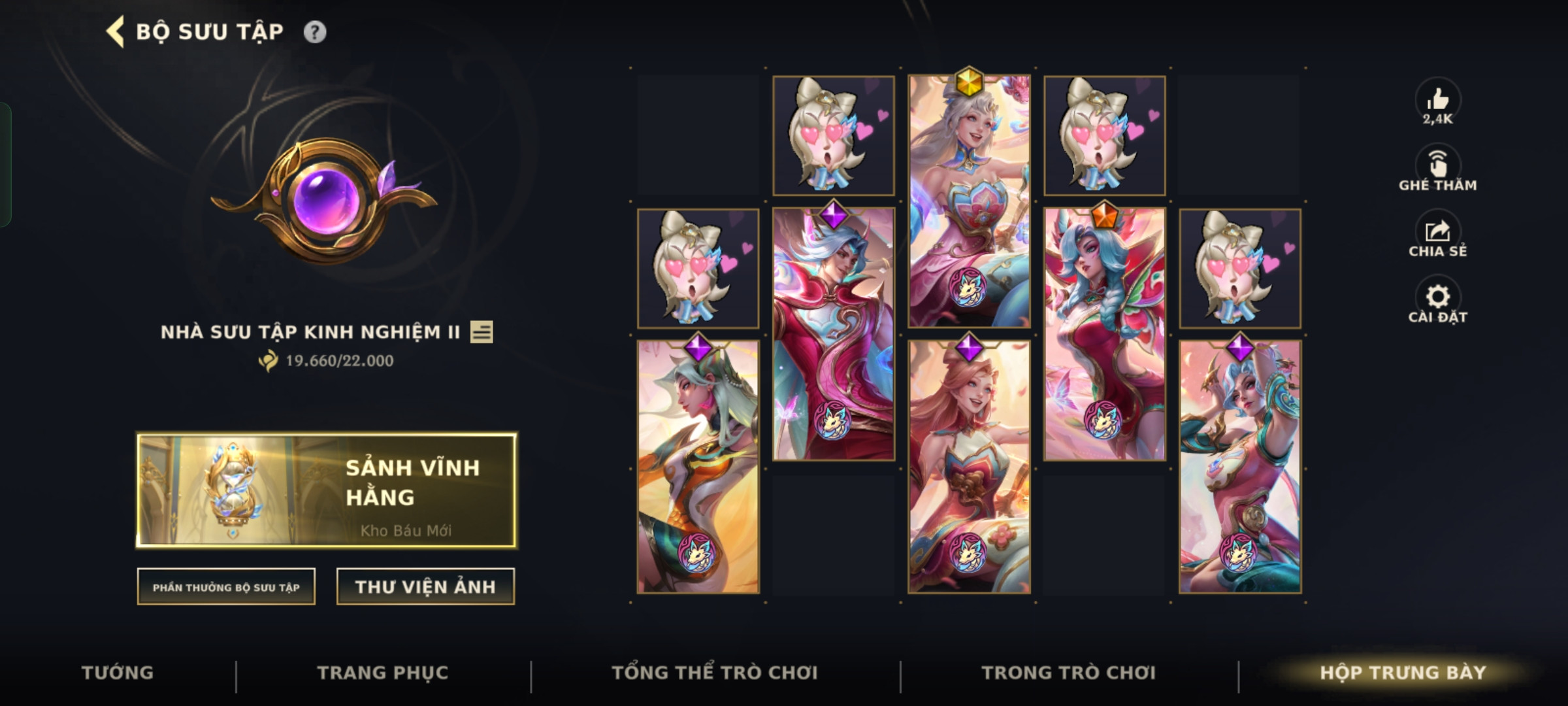
Task: Click Phần Thưởng Bộ Sưu Tập button
Action: pyautogui.click(x=226, y=587)
